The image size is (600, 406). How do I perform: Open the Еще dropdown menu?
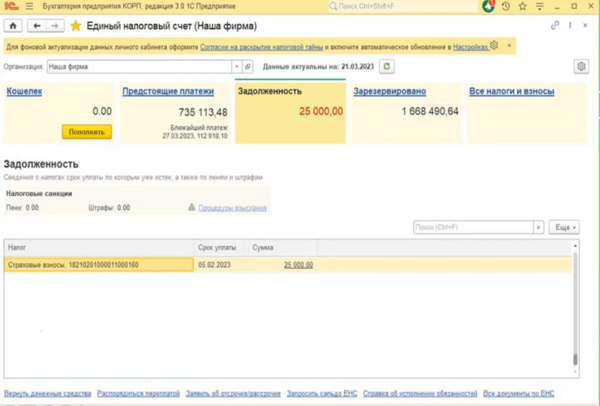pyautogui.click(x=565, y=228)
